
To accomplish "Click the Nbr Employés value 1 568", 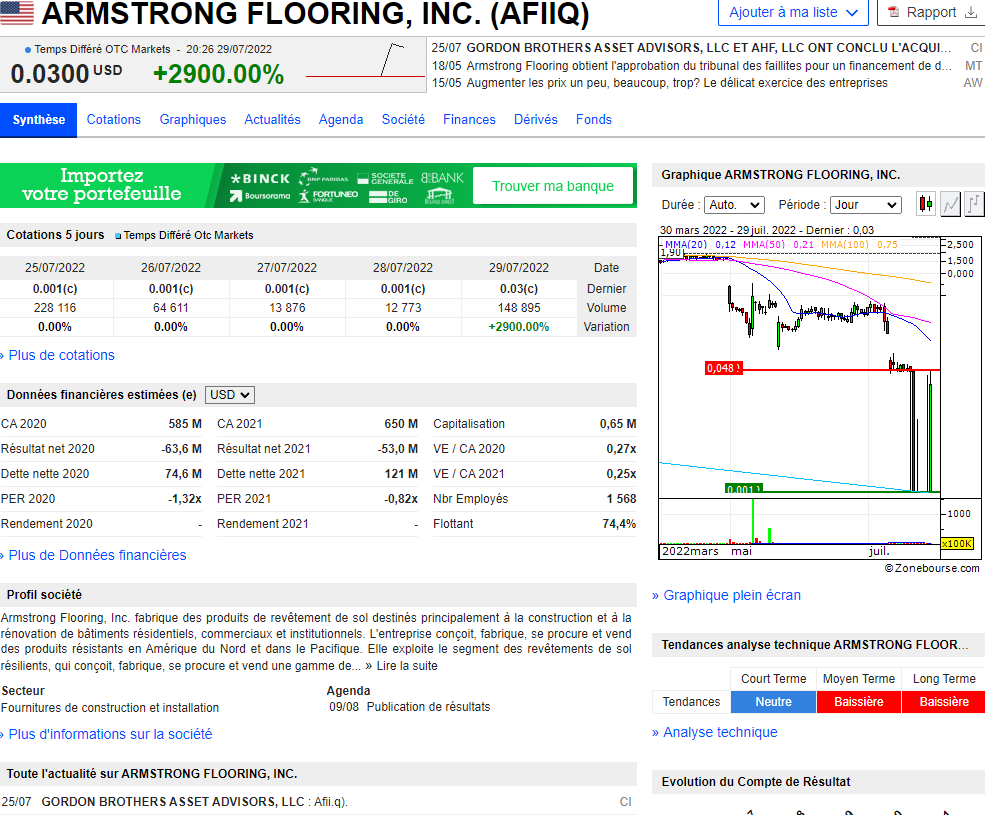I will point(621,499).
